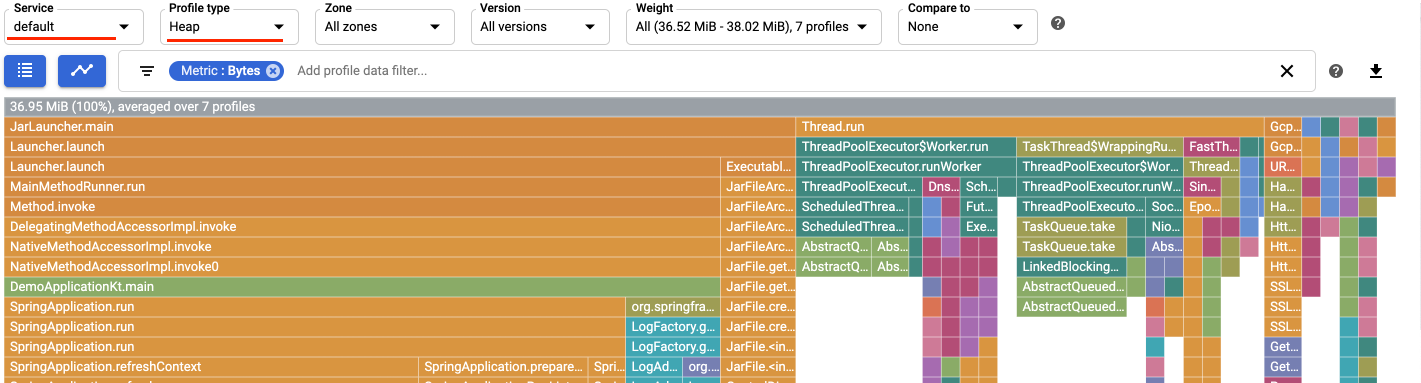The image size is (1421, 383).
Task: Open the Weight profiles dropdown
Action: pos(754,27)
